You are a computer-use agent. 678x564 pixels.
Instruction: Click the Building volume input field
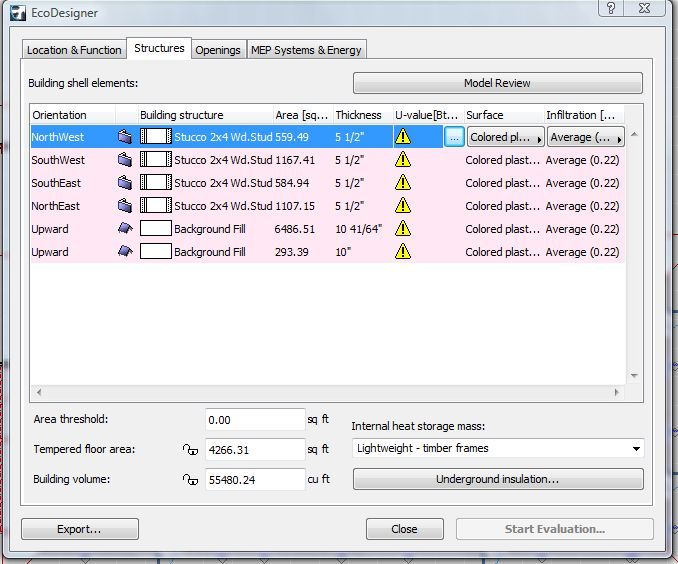click(x=255, y=480)
